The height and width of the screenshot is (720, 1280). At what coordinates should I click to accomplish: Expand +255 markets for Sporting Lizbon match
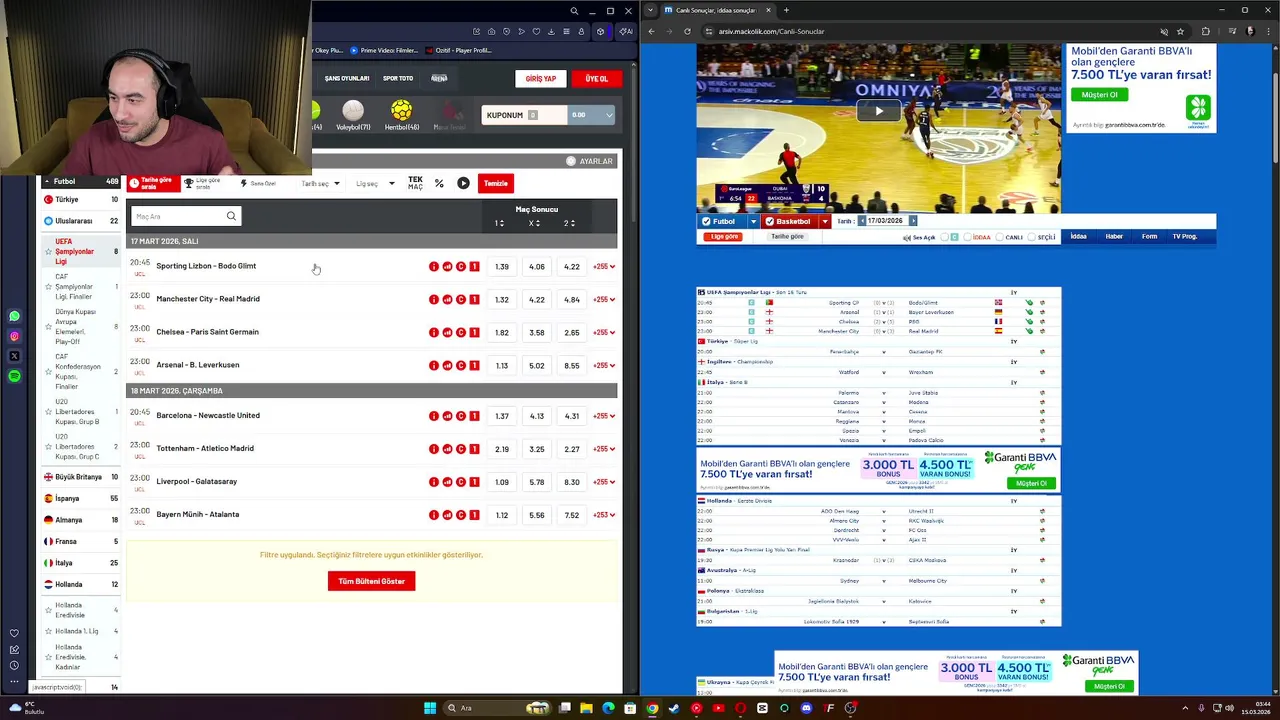click(x=604, y=267)
